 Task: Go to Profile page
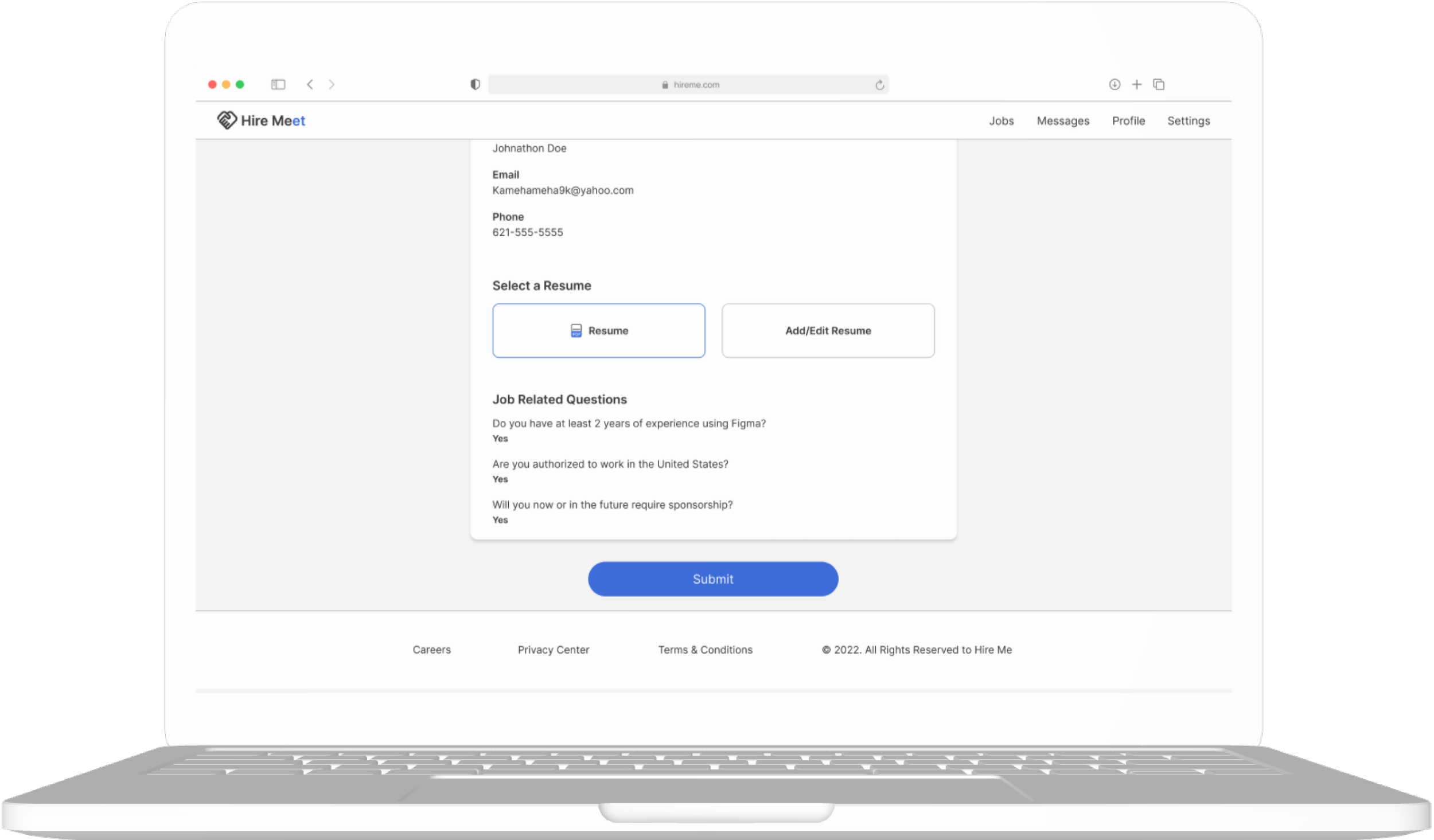point(1128,120)
